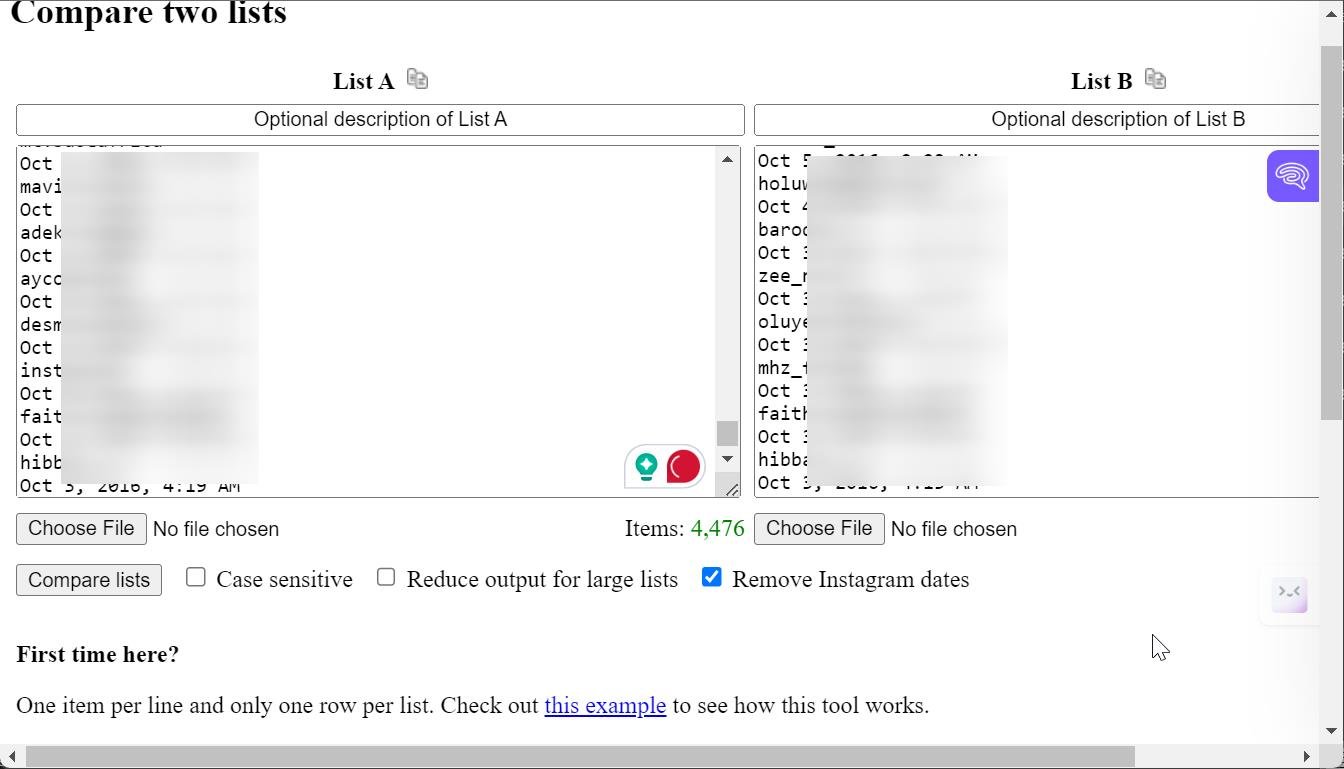Click the 'First time here?' heading
The height and width of the screenshot is (769, 1344).
pos(98,654)
